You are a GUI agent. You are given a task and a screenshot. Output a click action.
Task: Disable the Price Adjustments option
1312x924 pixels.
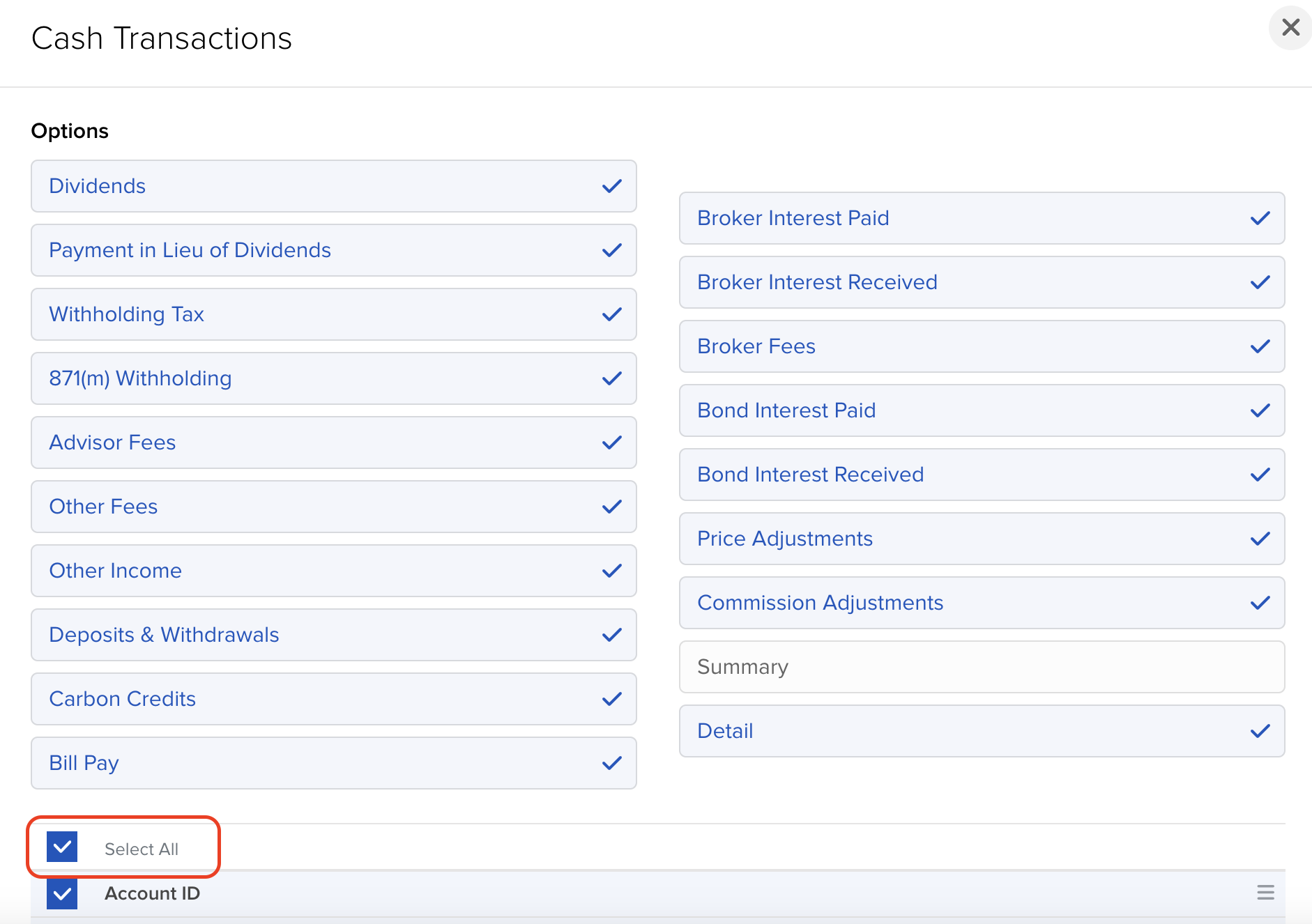click(982, 539)
